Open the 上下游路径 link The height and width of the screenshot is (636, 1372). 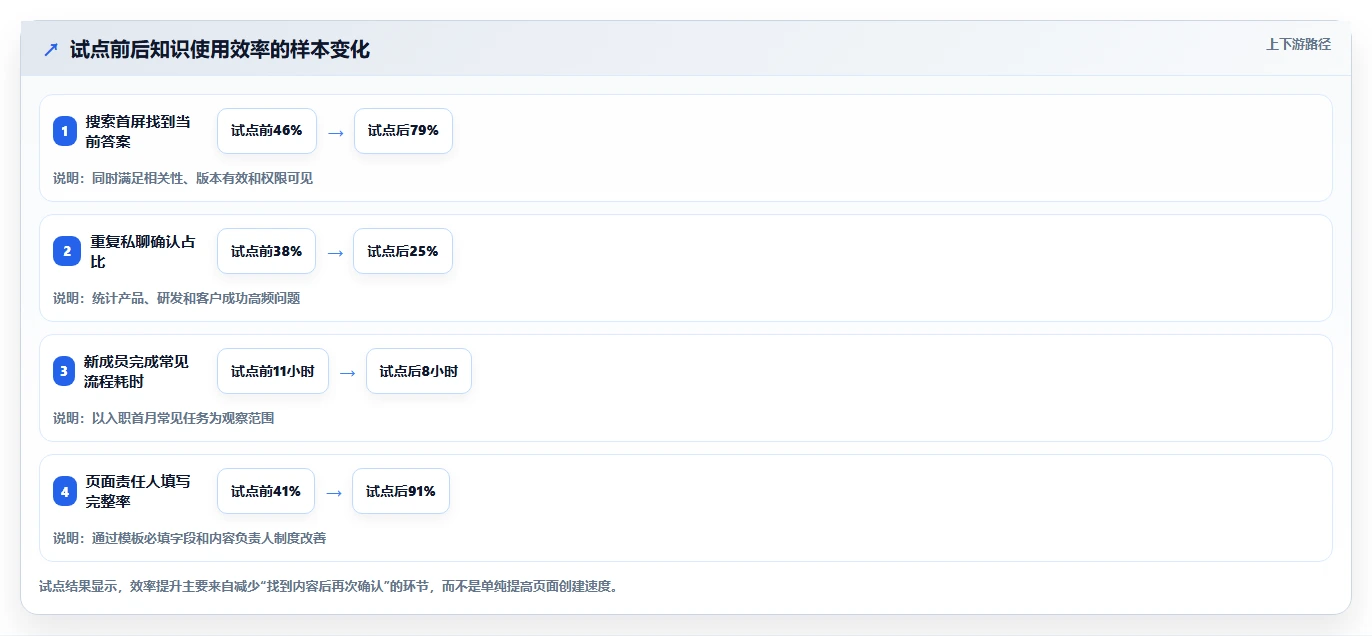pyautogui.click(x=1298, y=44)
